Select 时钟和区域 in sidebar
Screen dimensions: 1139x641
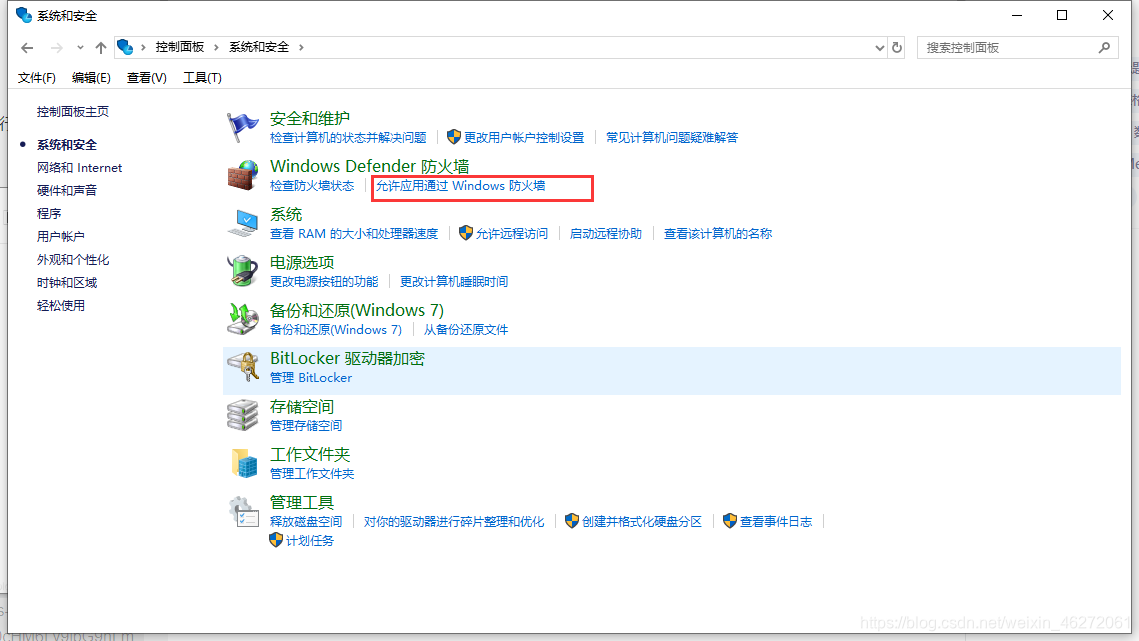pos(67,283)
